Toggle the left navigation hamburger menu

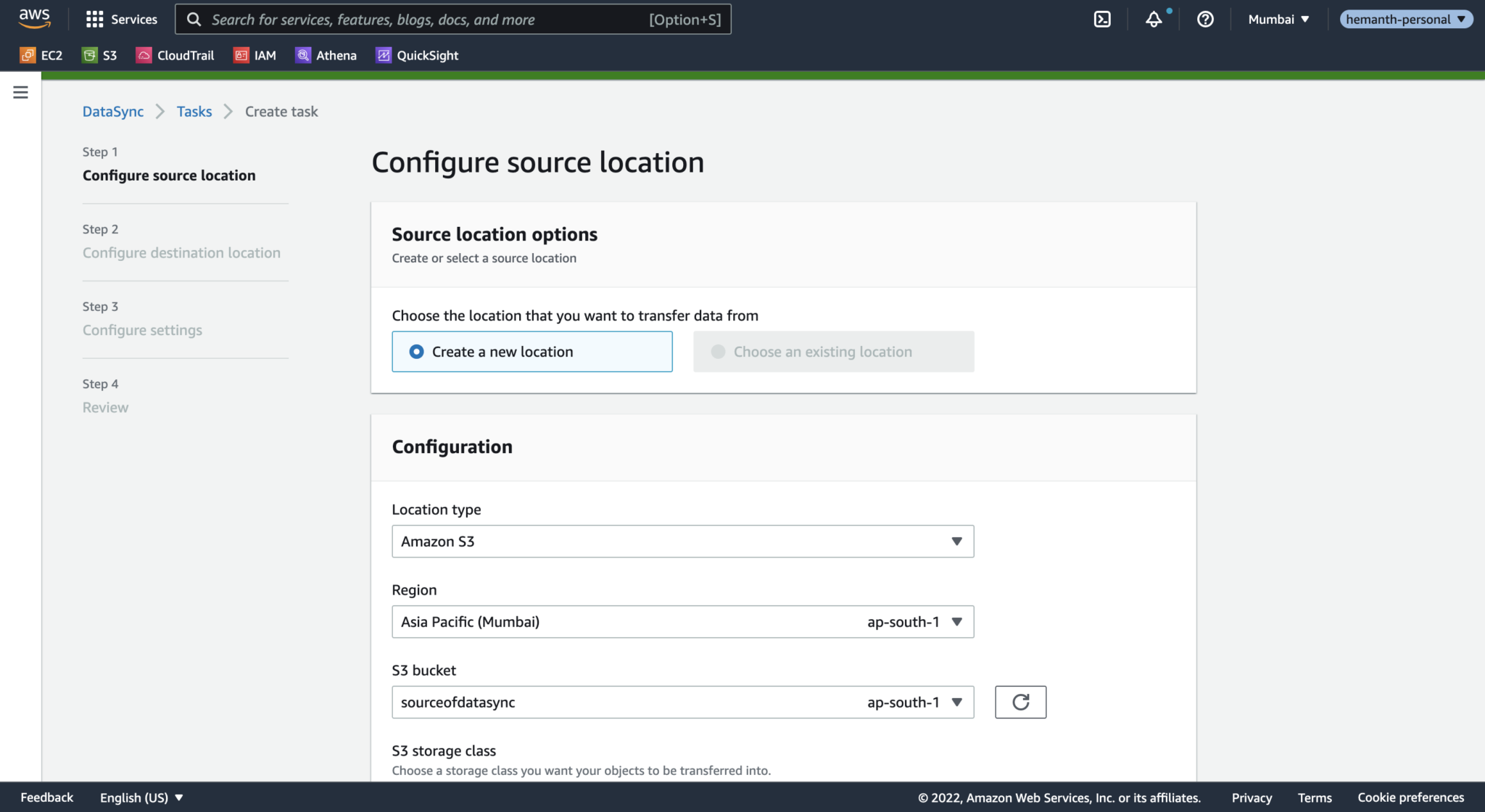click(20, 92)
